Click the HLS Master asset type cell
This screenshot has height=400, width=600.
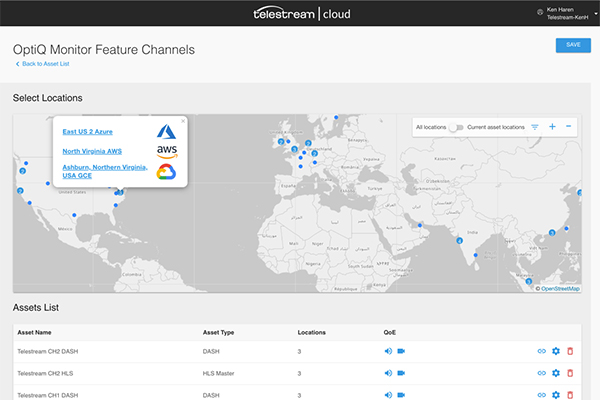218,374
